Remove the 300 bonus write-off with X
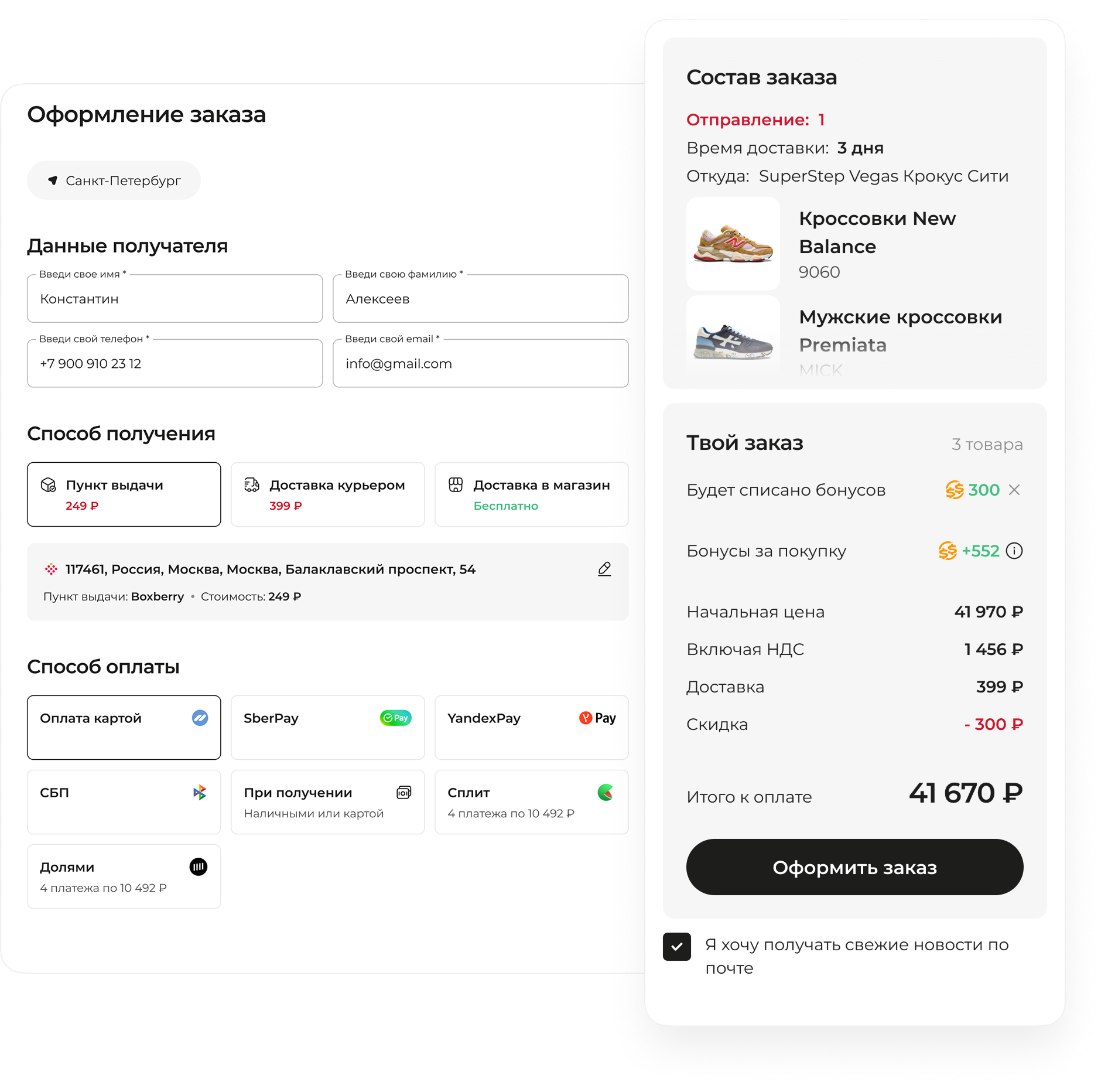This screenshot has width=1108, height=1092. (1014, 490)
